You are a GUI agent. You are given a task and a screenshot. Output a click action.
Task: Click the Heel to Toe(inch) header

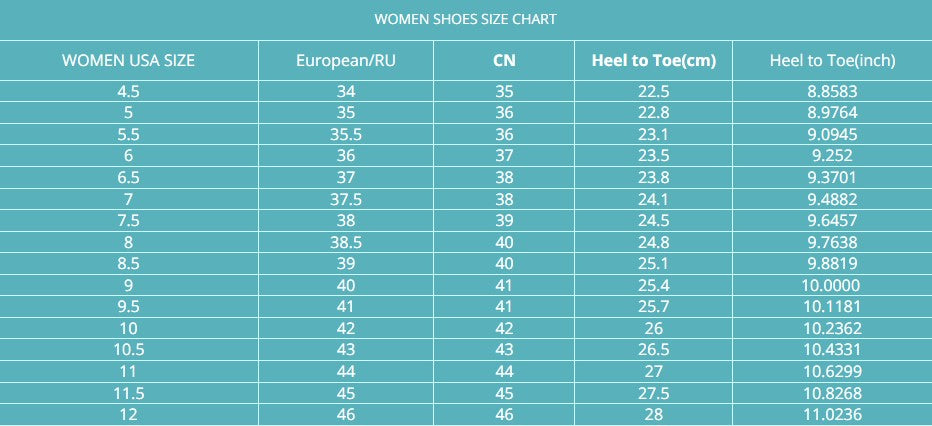pos(832,60)
